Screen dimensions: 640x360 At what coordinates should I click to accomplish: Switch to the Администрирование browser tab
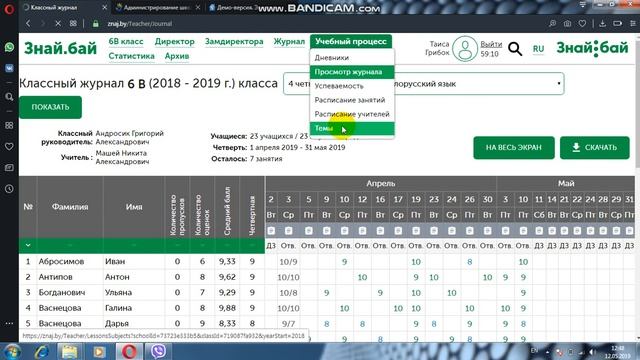click(x=158, y=7)
